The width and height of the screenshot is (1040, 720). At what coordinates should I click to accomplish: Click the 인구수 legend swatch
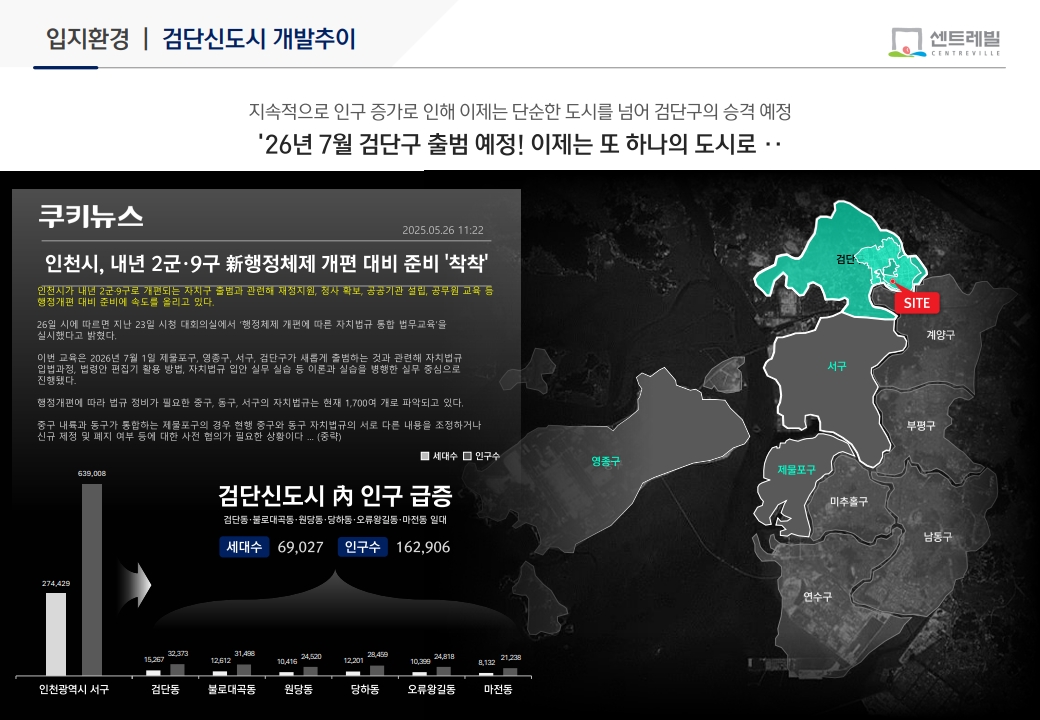(467, 456)
